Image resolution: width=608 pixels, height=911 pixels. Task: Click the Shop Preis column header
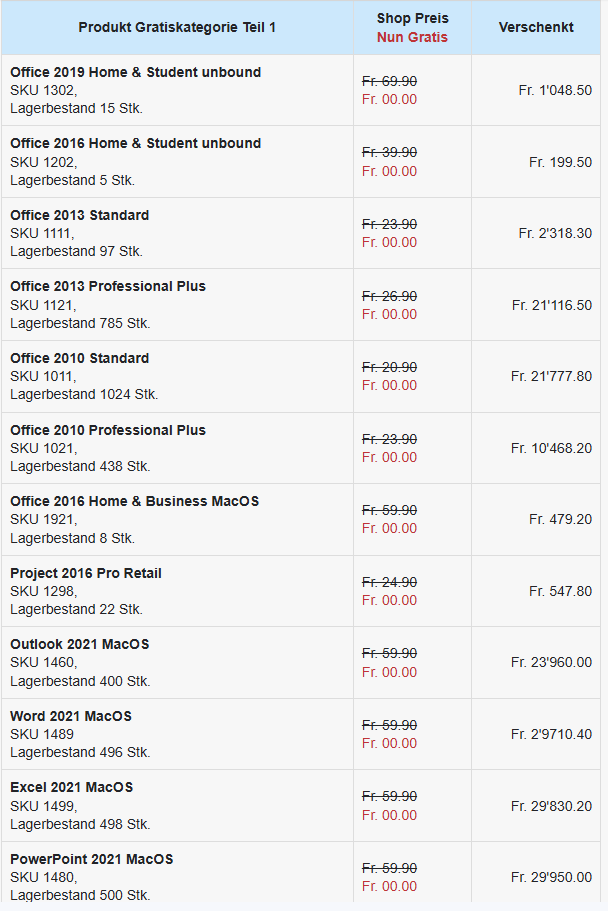tap(412, 18)
